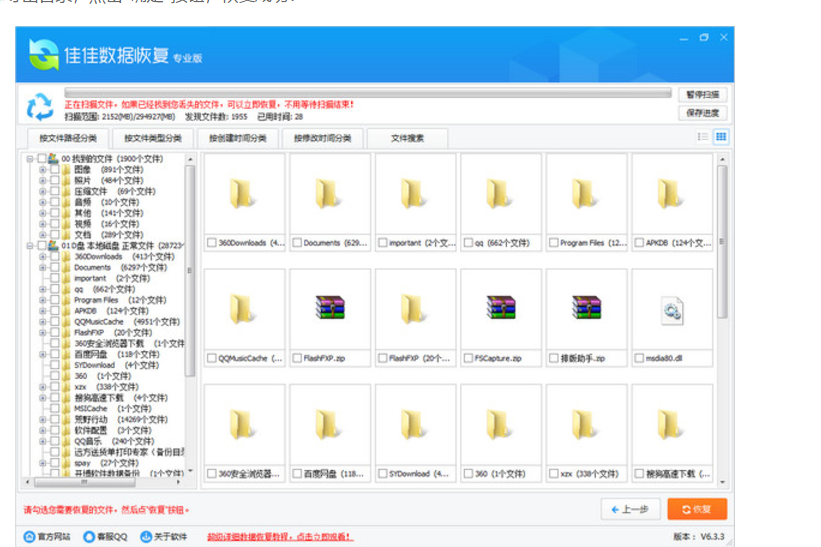Open 客服QQ support icon
821x547 pixels.
coord(89,536)
